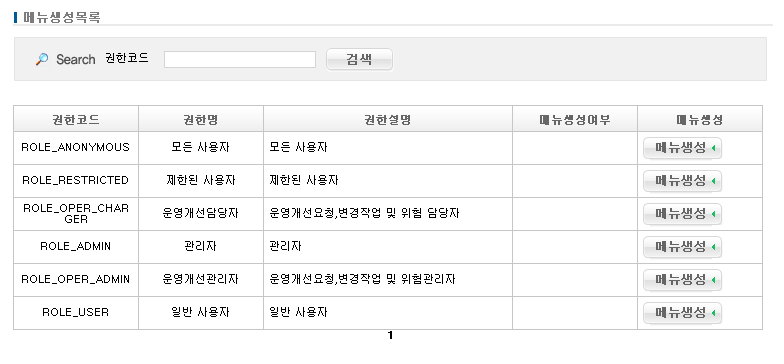
Task: Click 메뉴생성 button for ROLE_OPER_ADMIN
Action: [x=682, y=280]
